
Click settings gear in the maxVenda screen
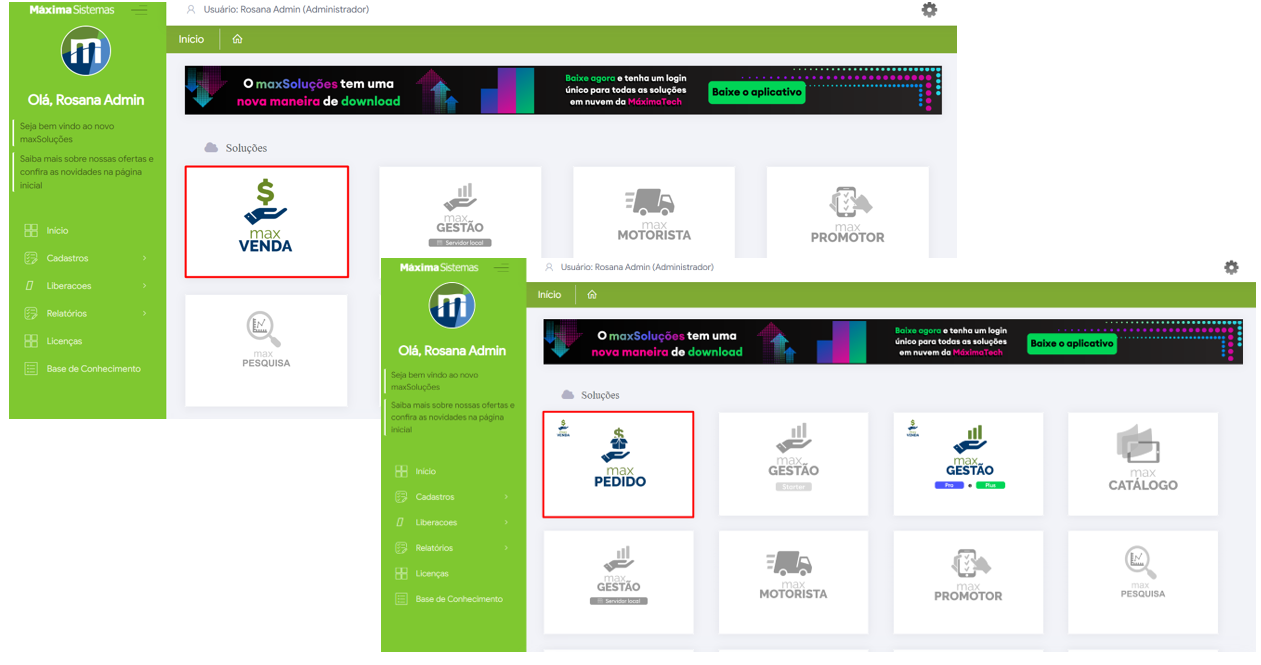929,10
